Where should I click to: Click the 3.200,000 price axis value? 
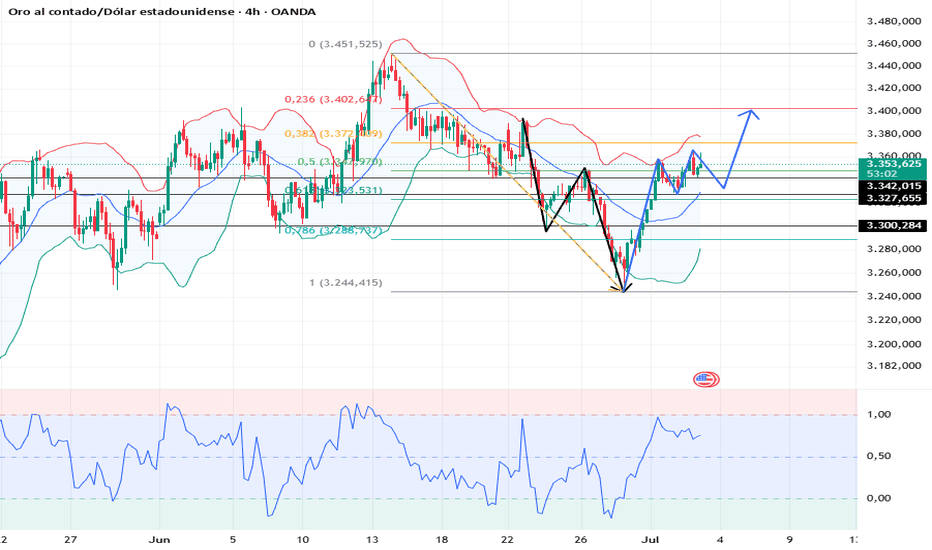pyautogui.click(x=894, y=344)
